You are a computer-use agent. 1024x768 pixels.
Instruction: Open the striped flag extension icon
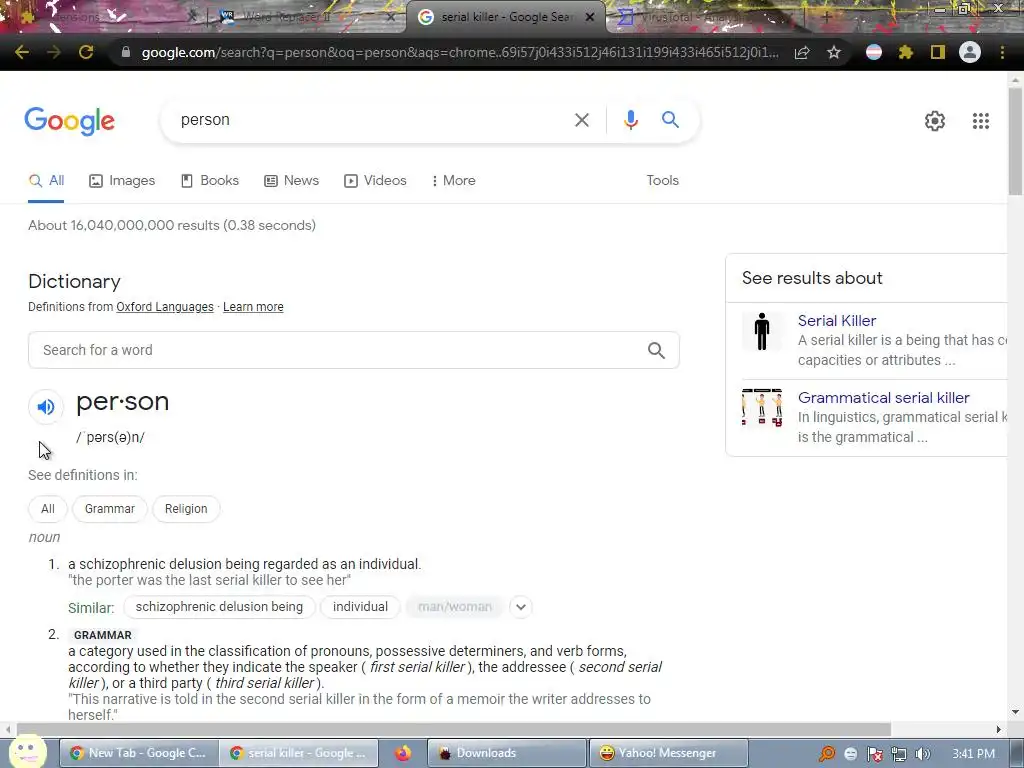click(874, 52)
